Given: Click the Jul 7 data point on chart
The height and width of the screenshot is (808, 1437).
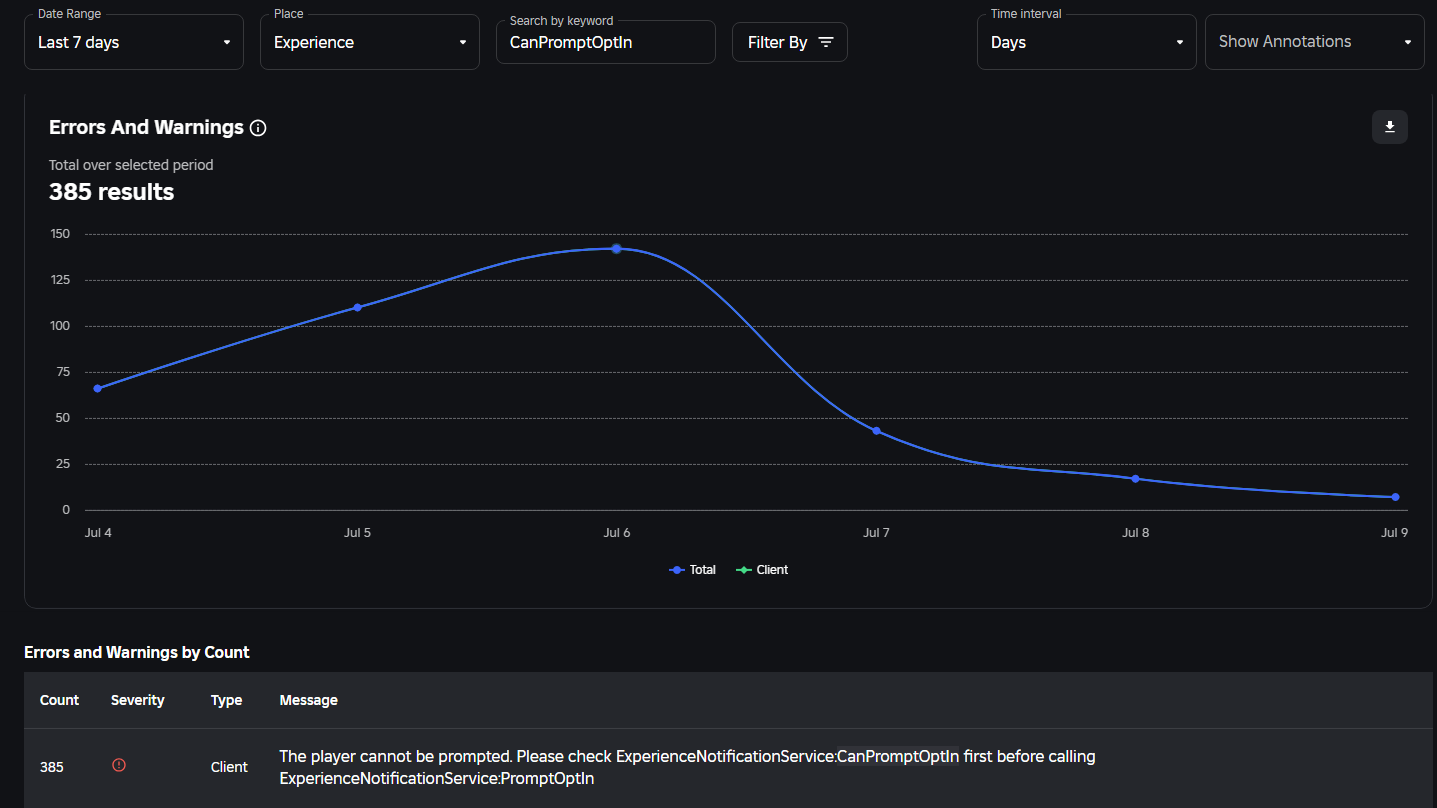Looking at the screenshot, I should 876,431.
